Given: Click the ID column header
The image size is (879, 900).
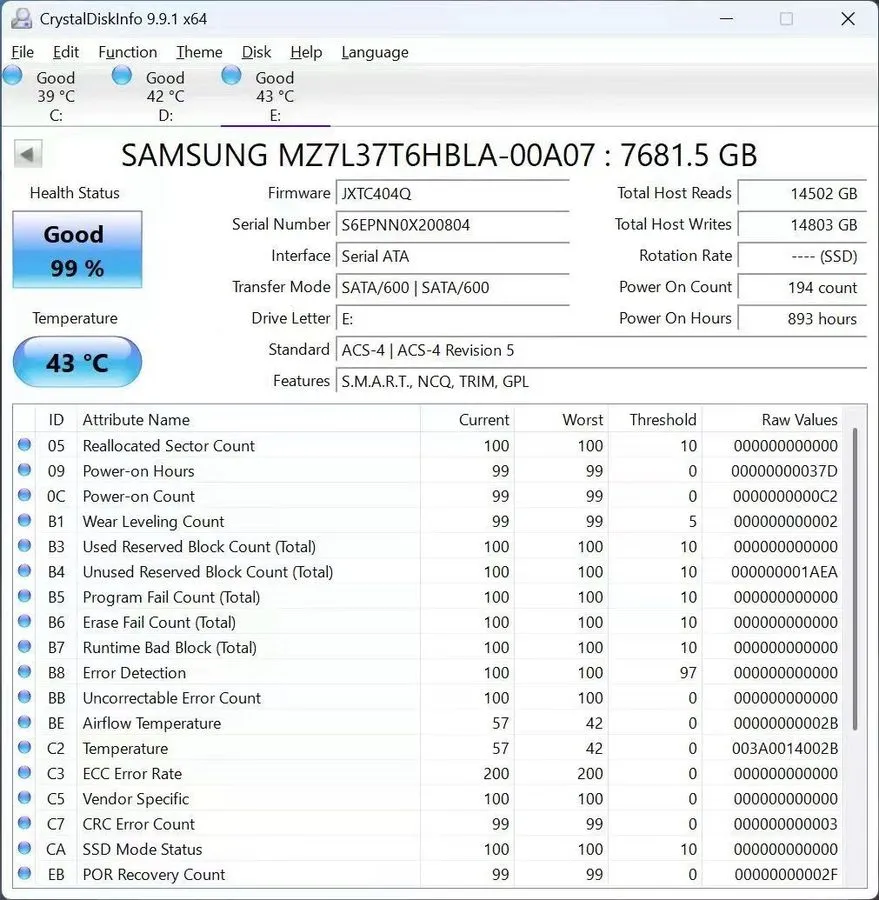Looking at the screenshot, I should point(56,420).
